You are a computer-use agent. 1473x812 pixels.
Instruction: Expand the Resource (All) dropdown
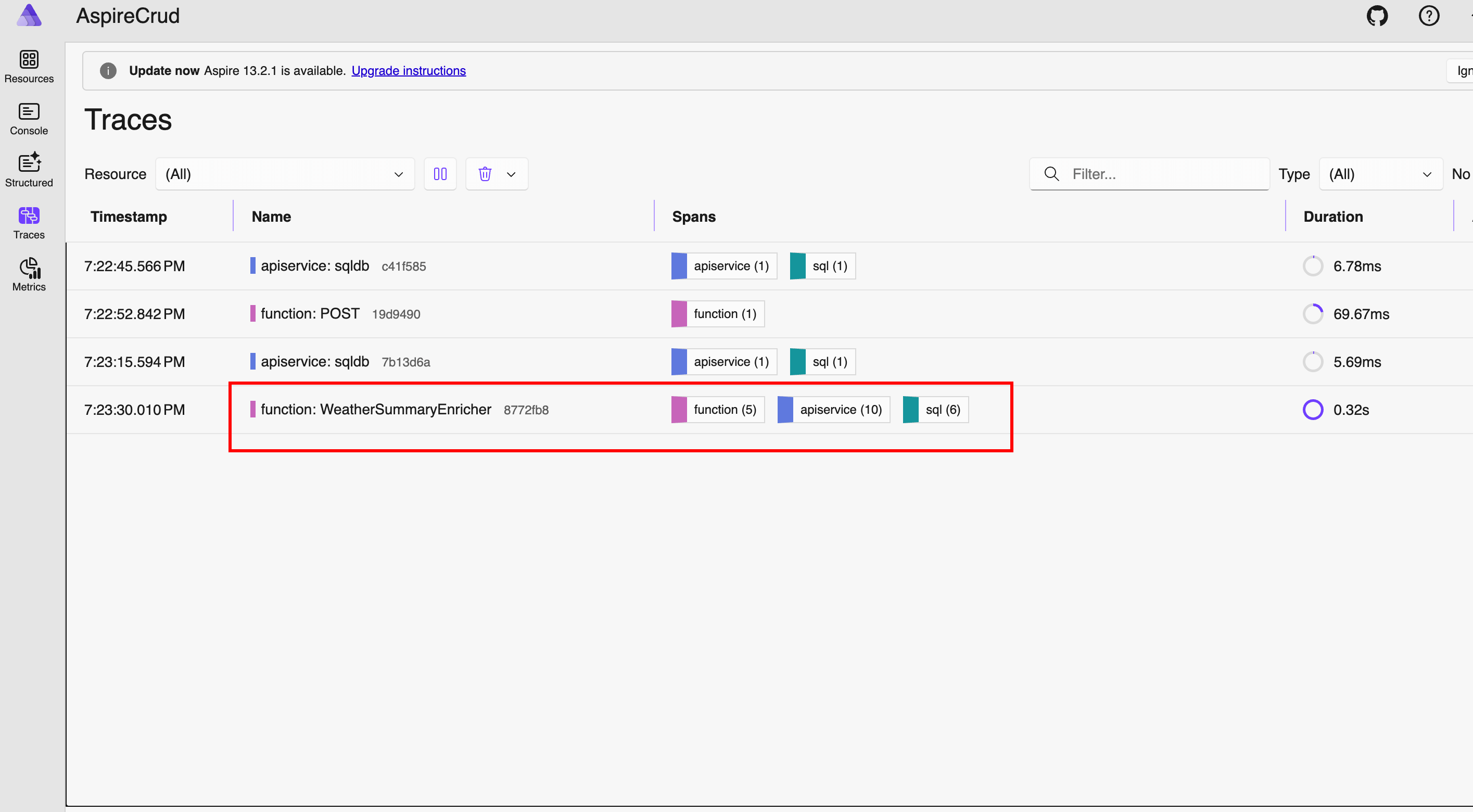pyautogui.click(x=285, y=174)
